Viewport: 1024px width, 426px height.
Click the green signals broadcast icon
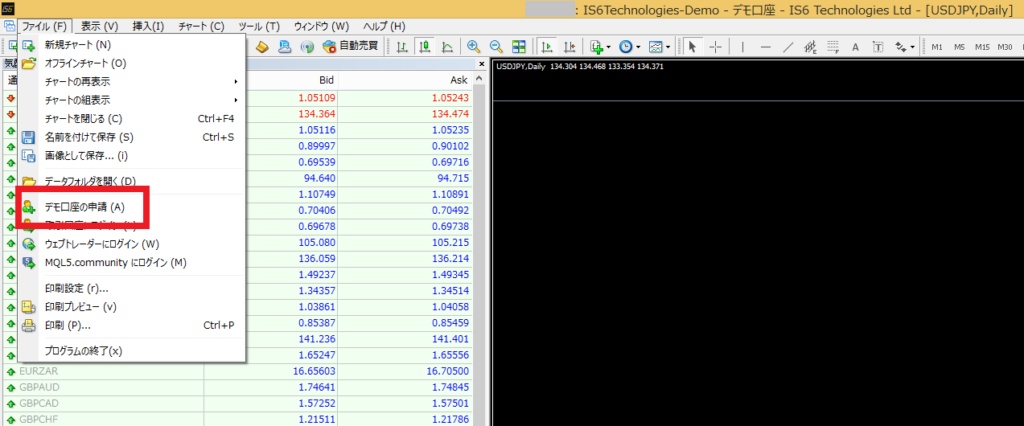tap(307, 47)
